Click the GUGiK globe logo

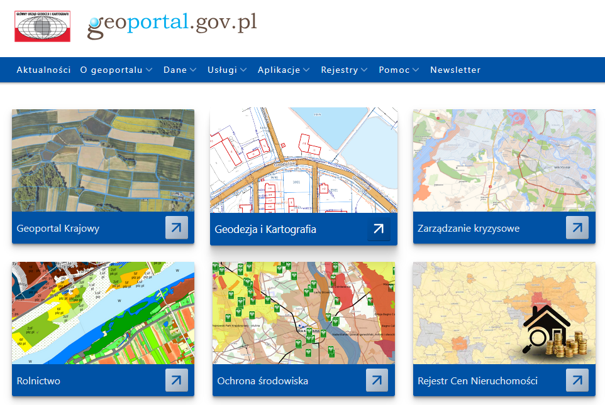tap(42, 26)
